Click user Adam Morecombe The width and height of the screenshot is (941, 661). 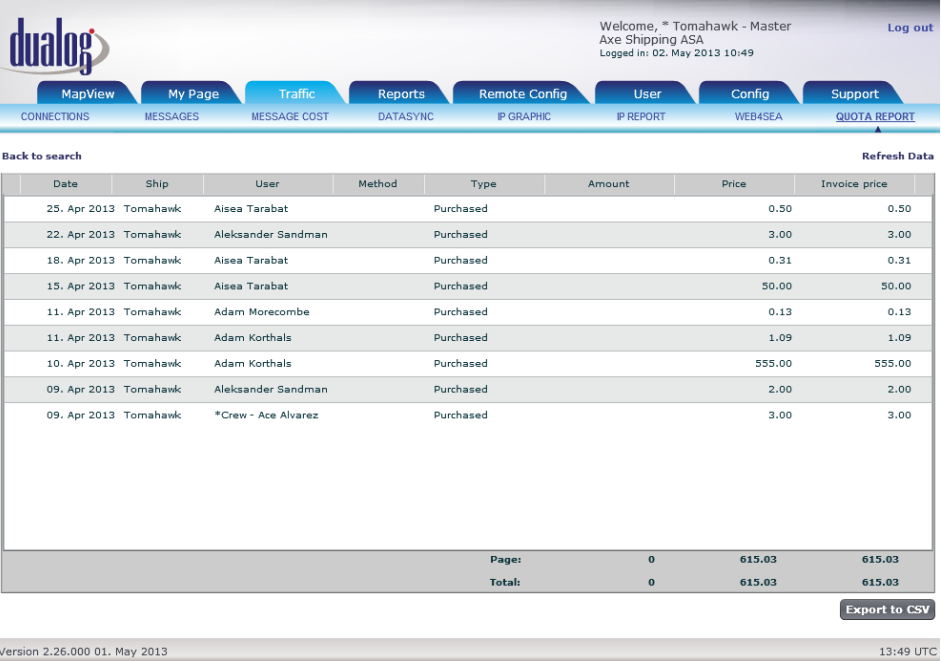pos(262,312)
